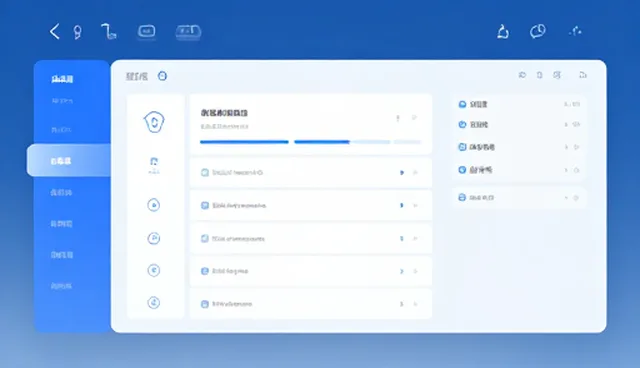This screenshot has height=368, width=640.
Task: Check the box on the first list row
Action: (x=205, y=173)
